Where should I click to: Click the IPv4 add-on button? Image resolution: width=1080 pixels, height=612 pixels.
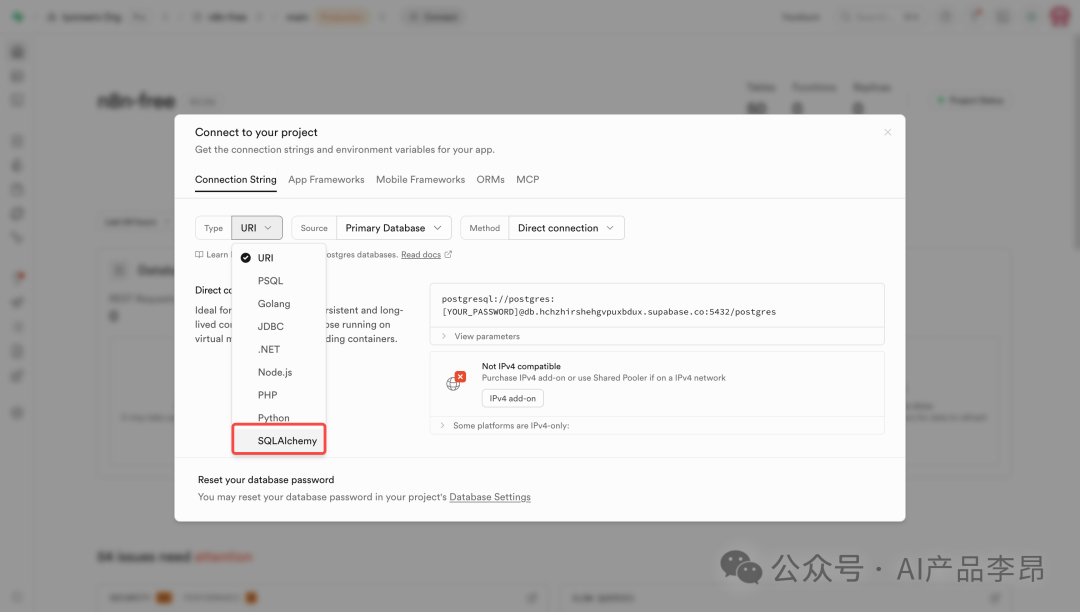pos(512,398)
